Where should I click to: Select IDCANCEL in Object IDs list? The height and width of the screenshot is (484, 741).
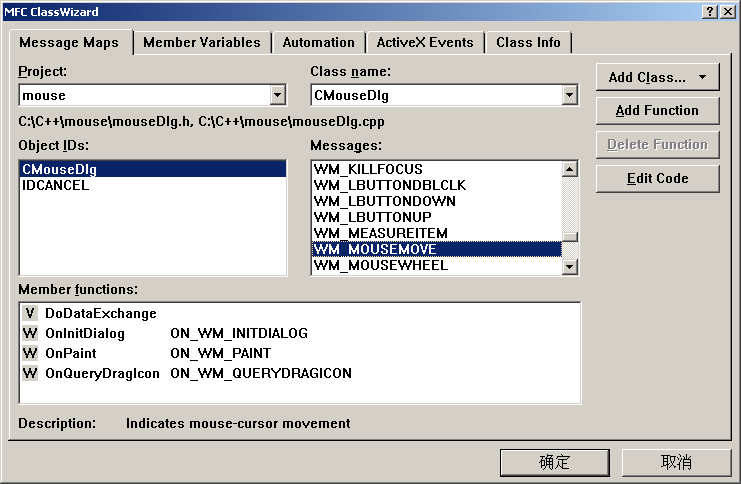153,185
